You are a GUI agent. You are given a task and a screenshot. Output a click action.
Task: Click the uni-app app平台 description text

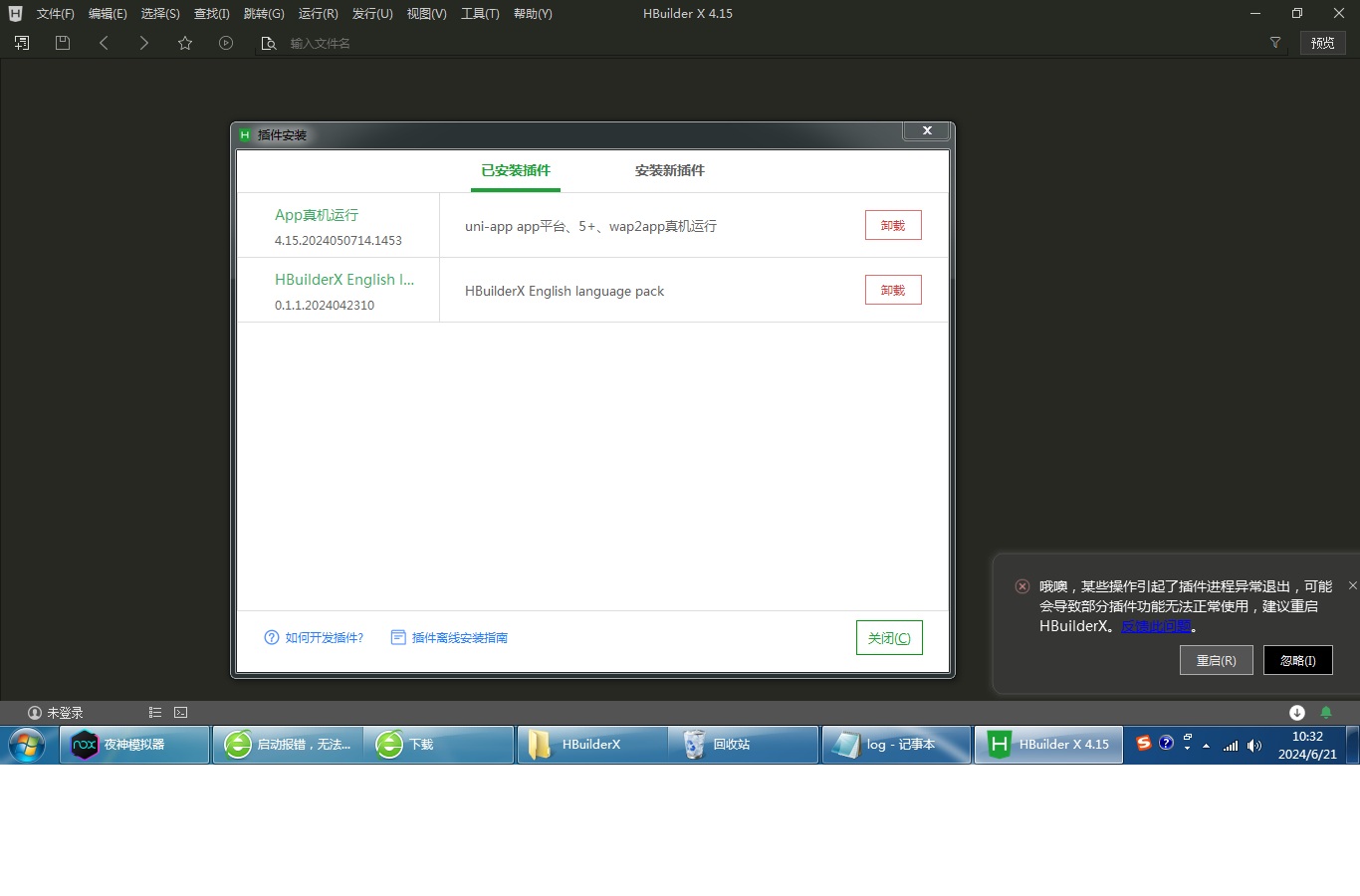[590, 226]
